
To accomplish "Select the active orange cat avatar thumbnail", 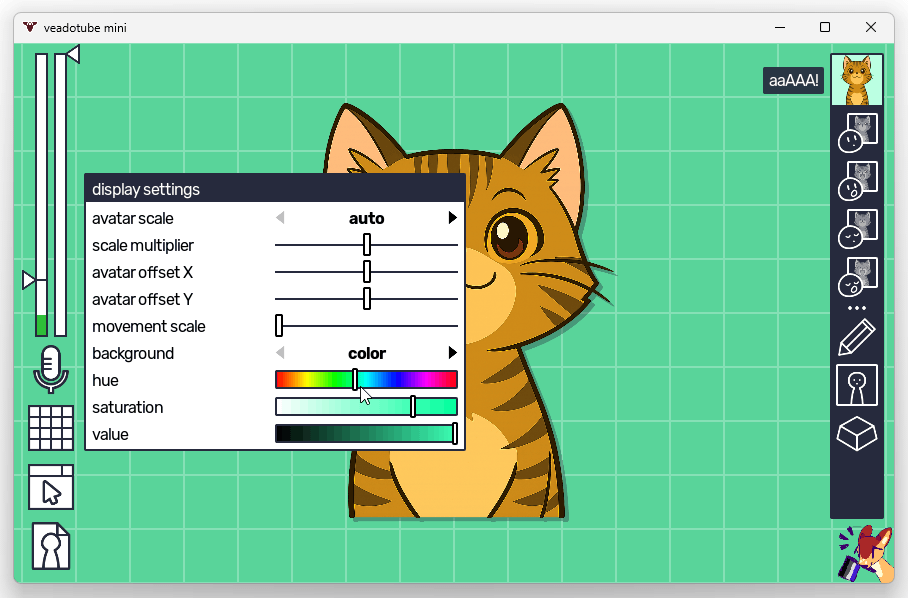I will [x=857, y=80].
